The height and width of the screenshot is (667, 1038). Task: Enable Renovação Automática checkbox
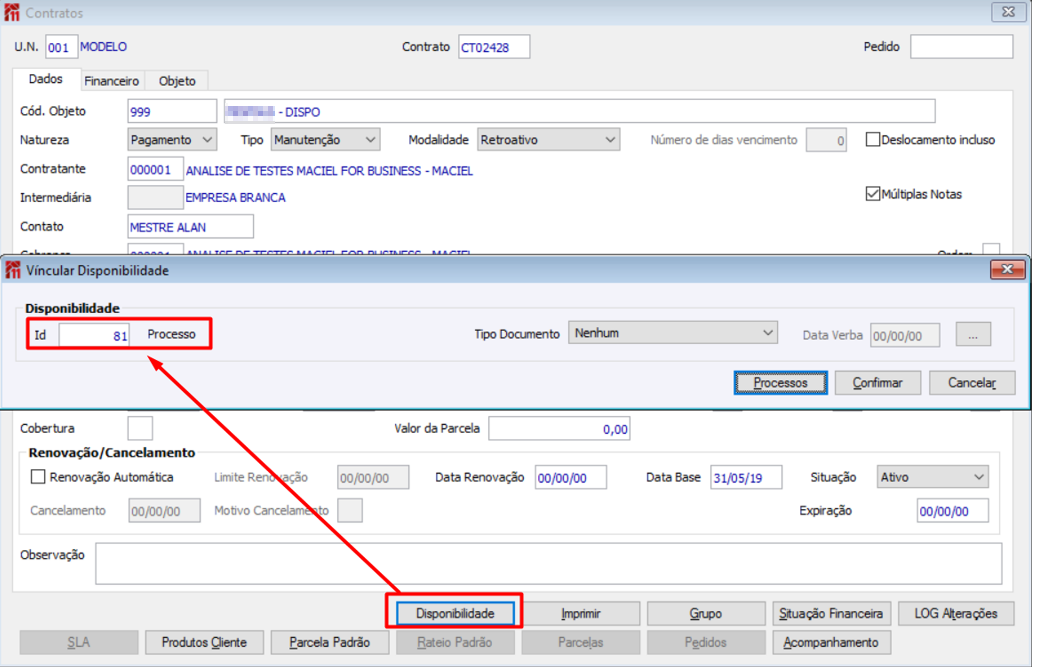pyautogui.click(x=38, y=477)
